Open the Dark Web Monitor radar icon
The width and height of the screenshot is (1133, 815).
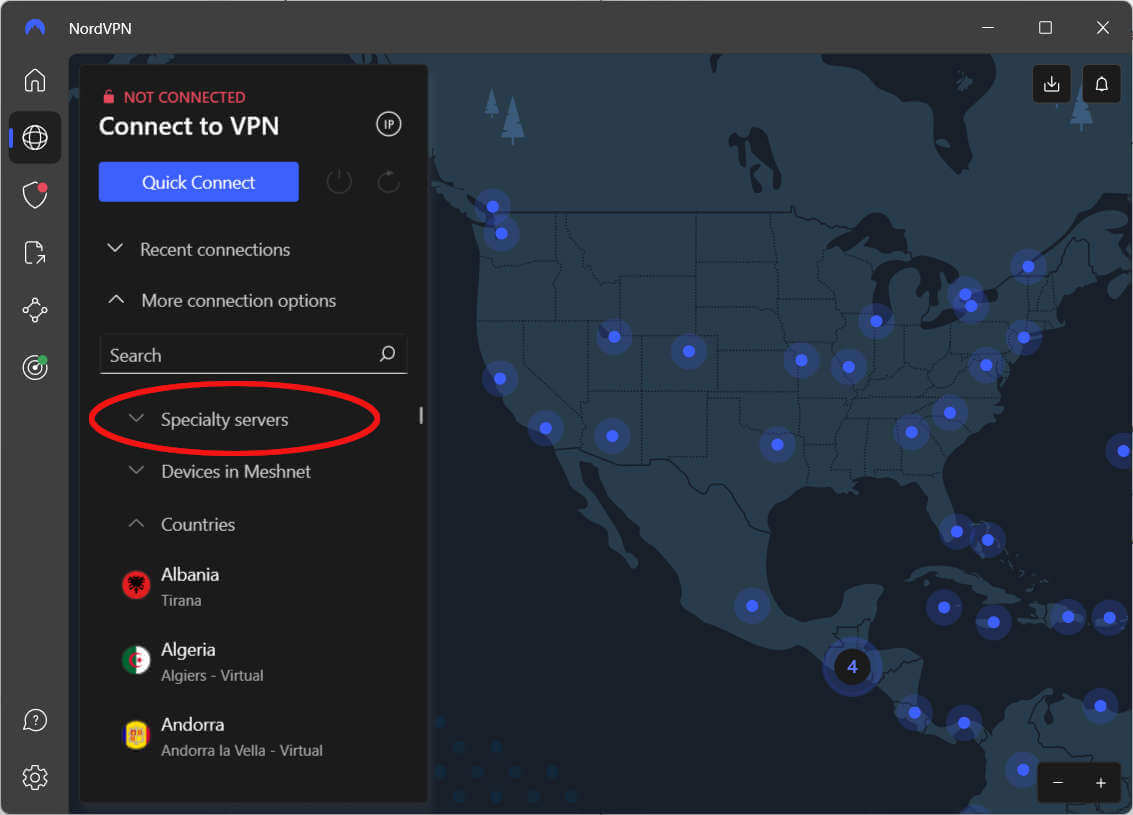click(x=35, y=368)
